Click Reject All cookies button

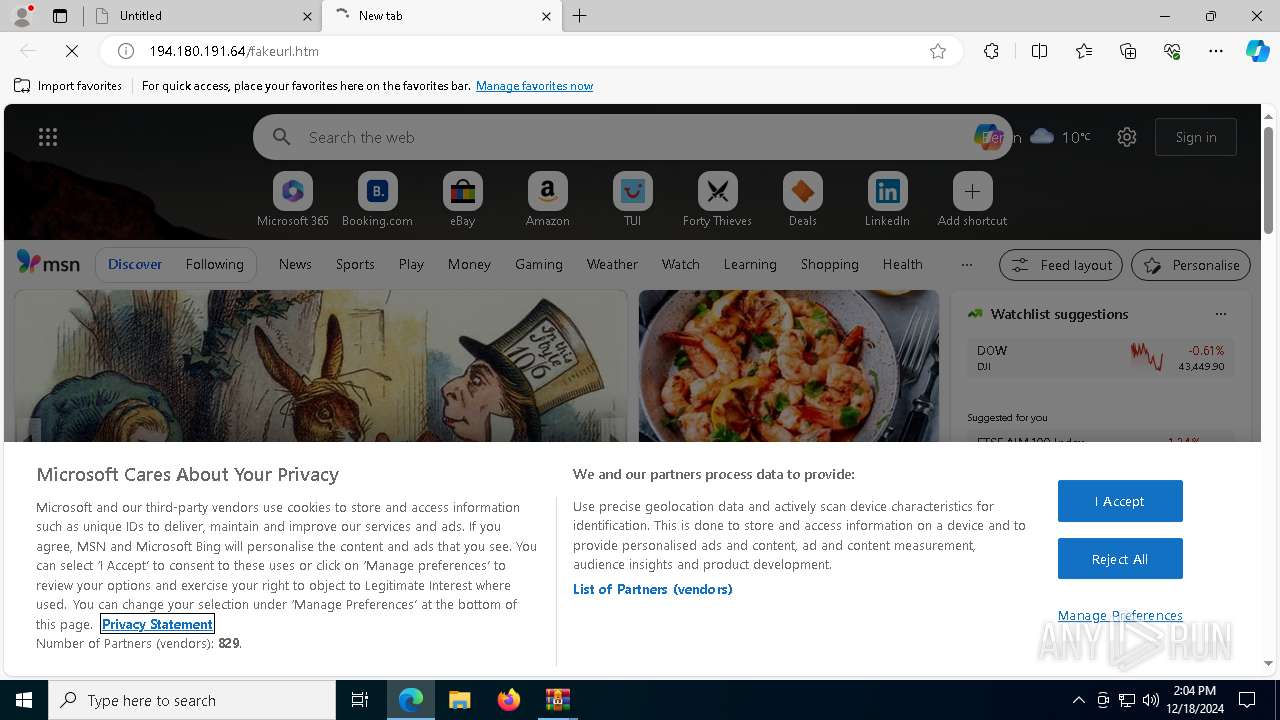(x=1120, y=559)
